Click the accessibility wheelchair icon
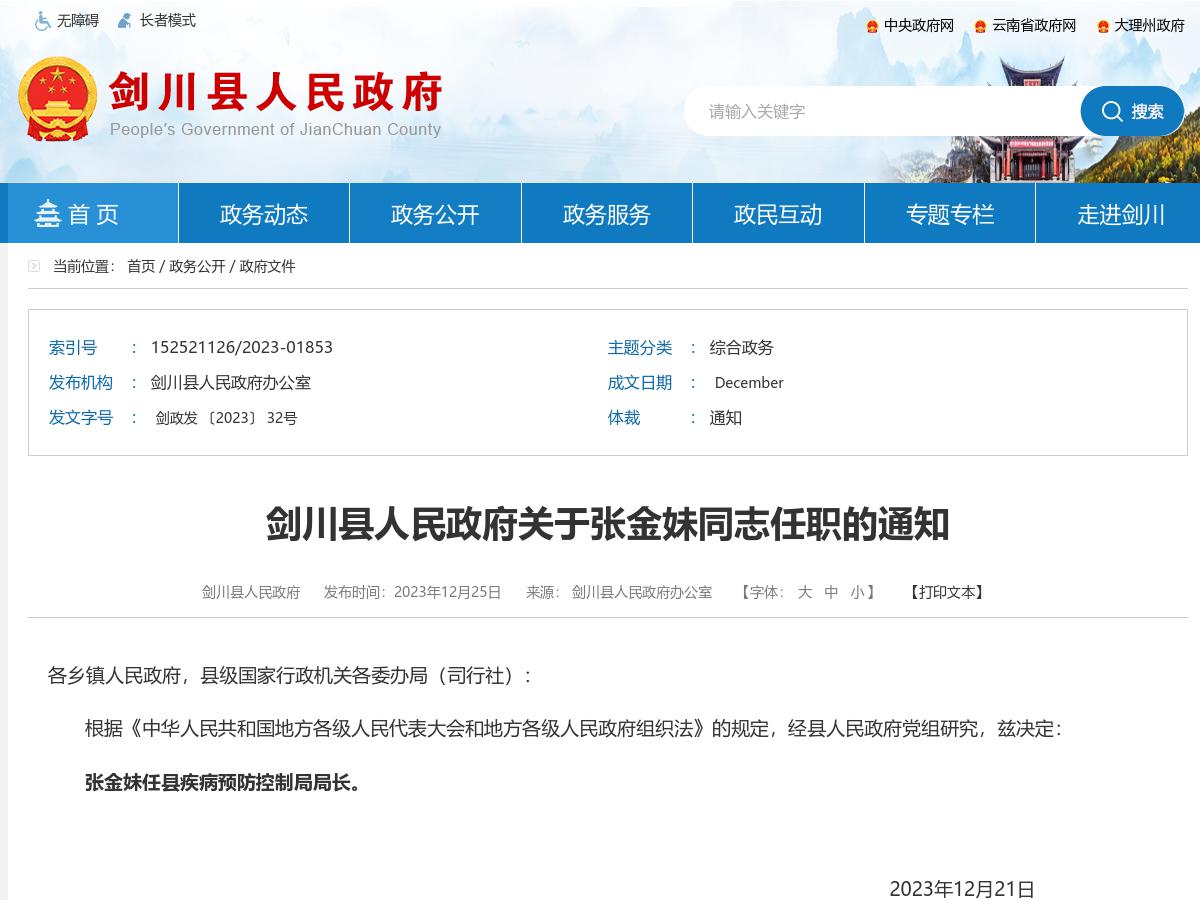 (43, 21)
